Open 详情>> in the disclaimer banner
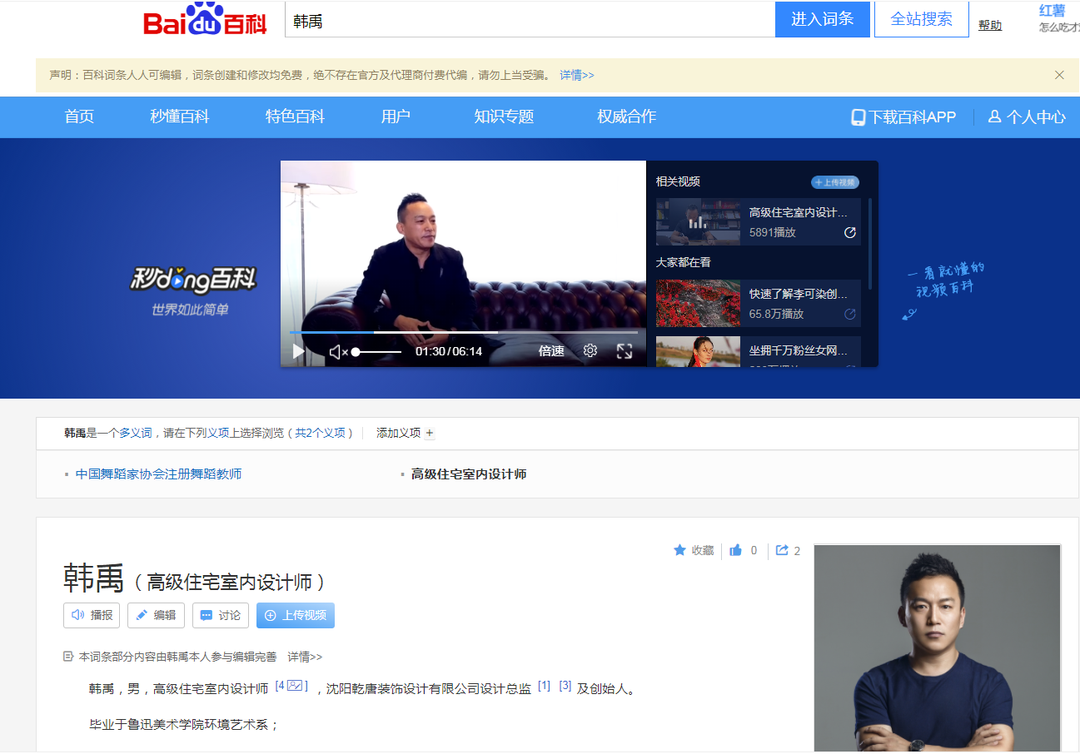 (576, 75)
